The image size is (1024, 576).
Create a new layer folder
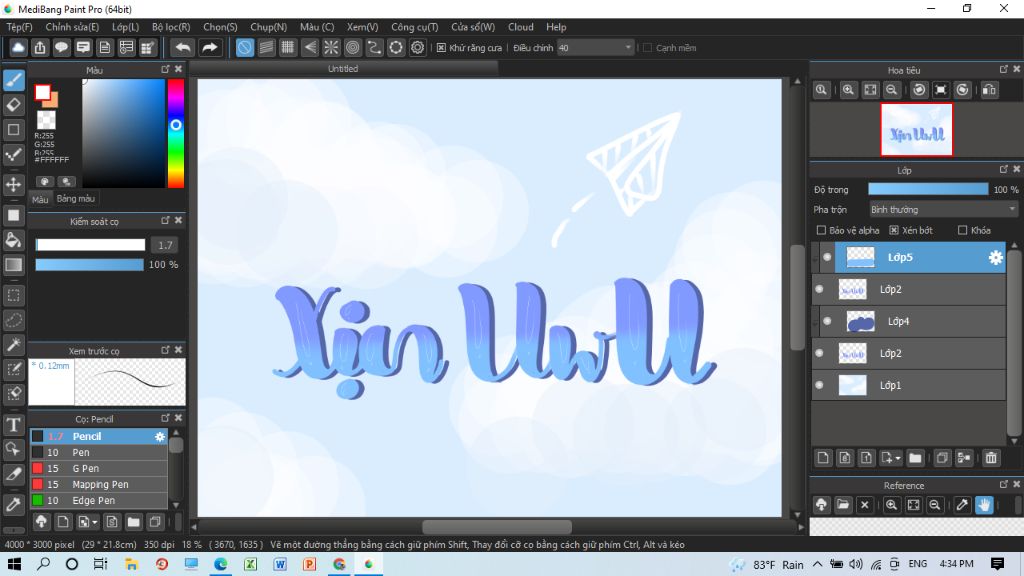click(915, 458)
